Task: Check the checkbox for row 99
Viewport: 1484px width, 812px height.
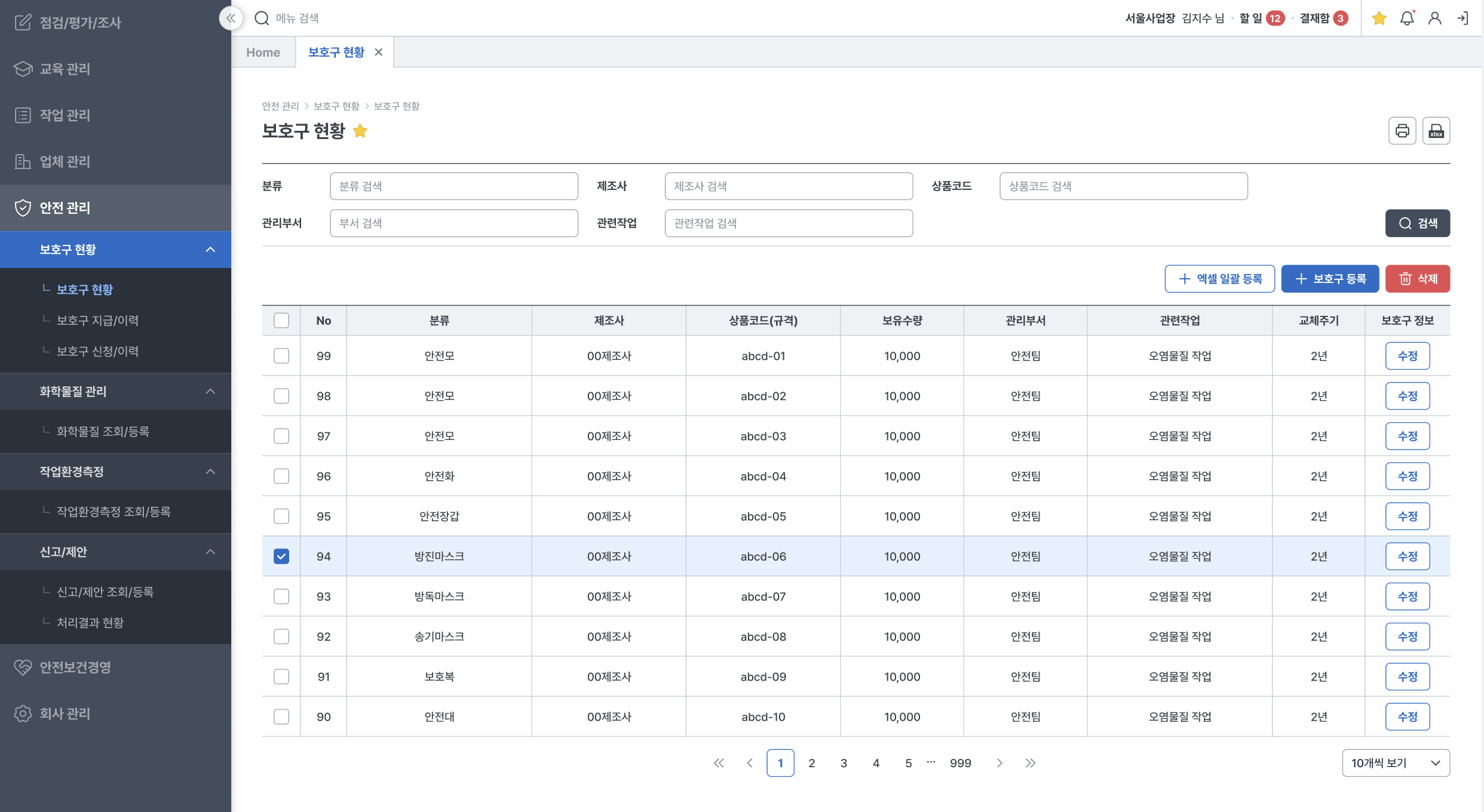Action: [x=281, y=356]
